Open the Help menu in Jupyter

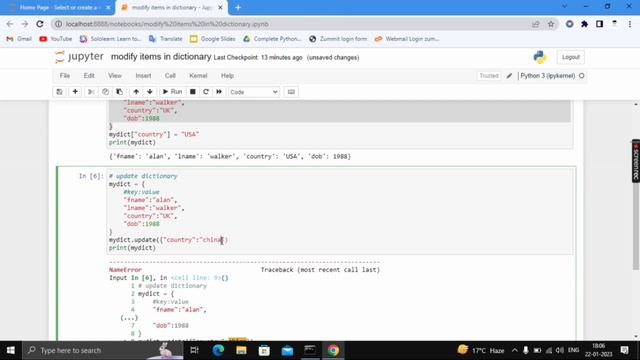tap(227, 76)
